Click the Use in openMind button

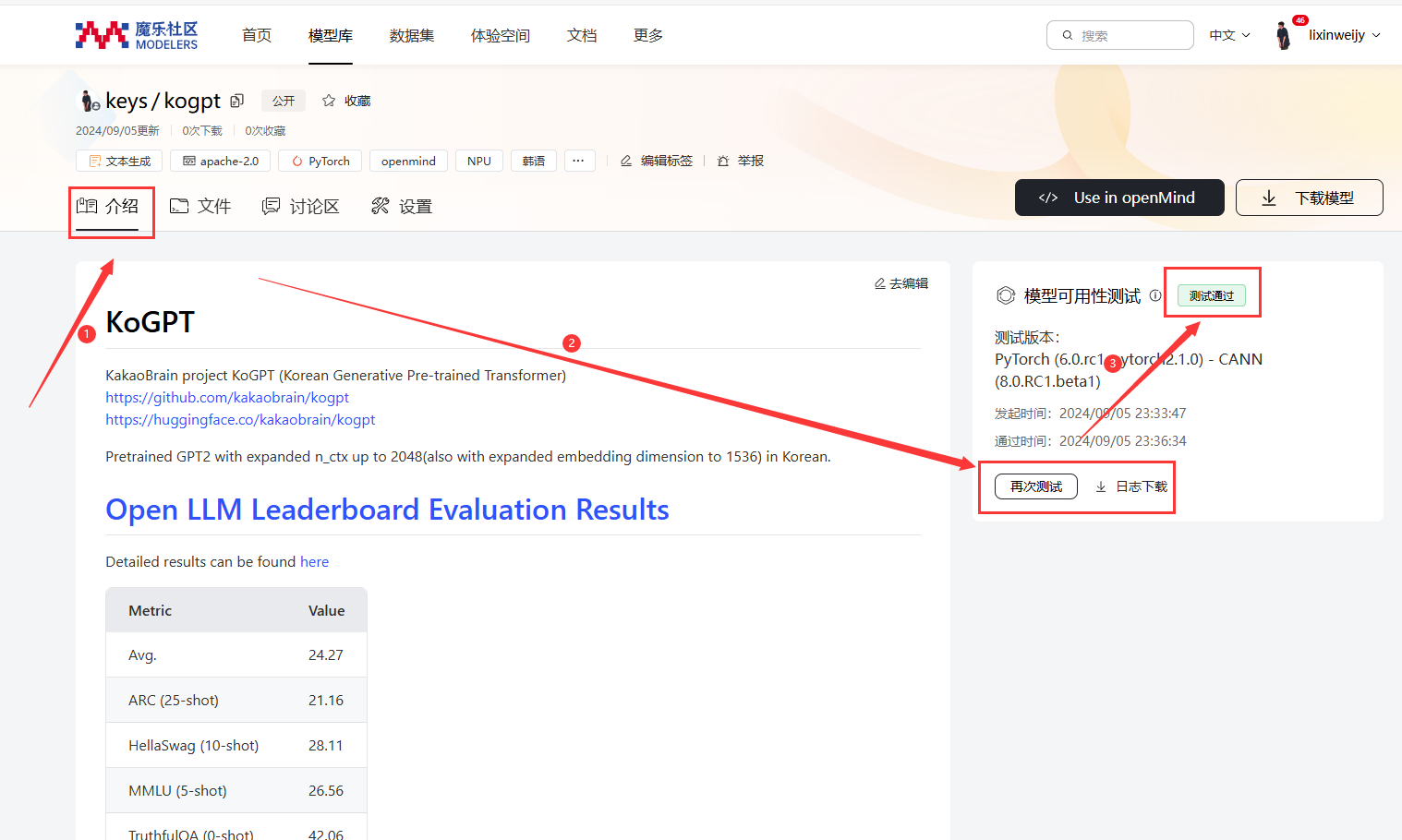pyautogui.click(x=1118, y=198)
